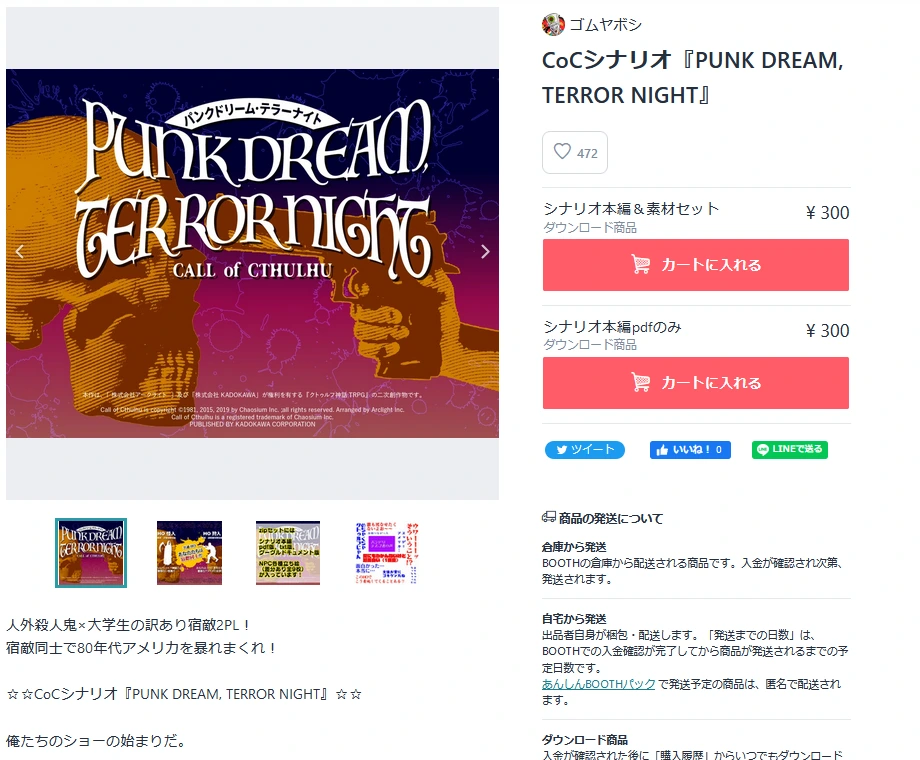
Task: Click the Facebook いいね！ like button
Action: pyautogui.click(x=690, y=450)
